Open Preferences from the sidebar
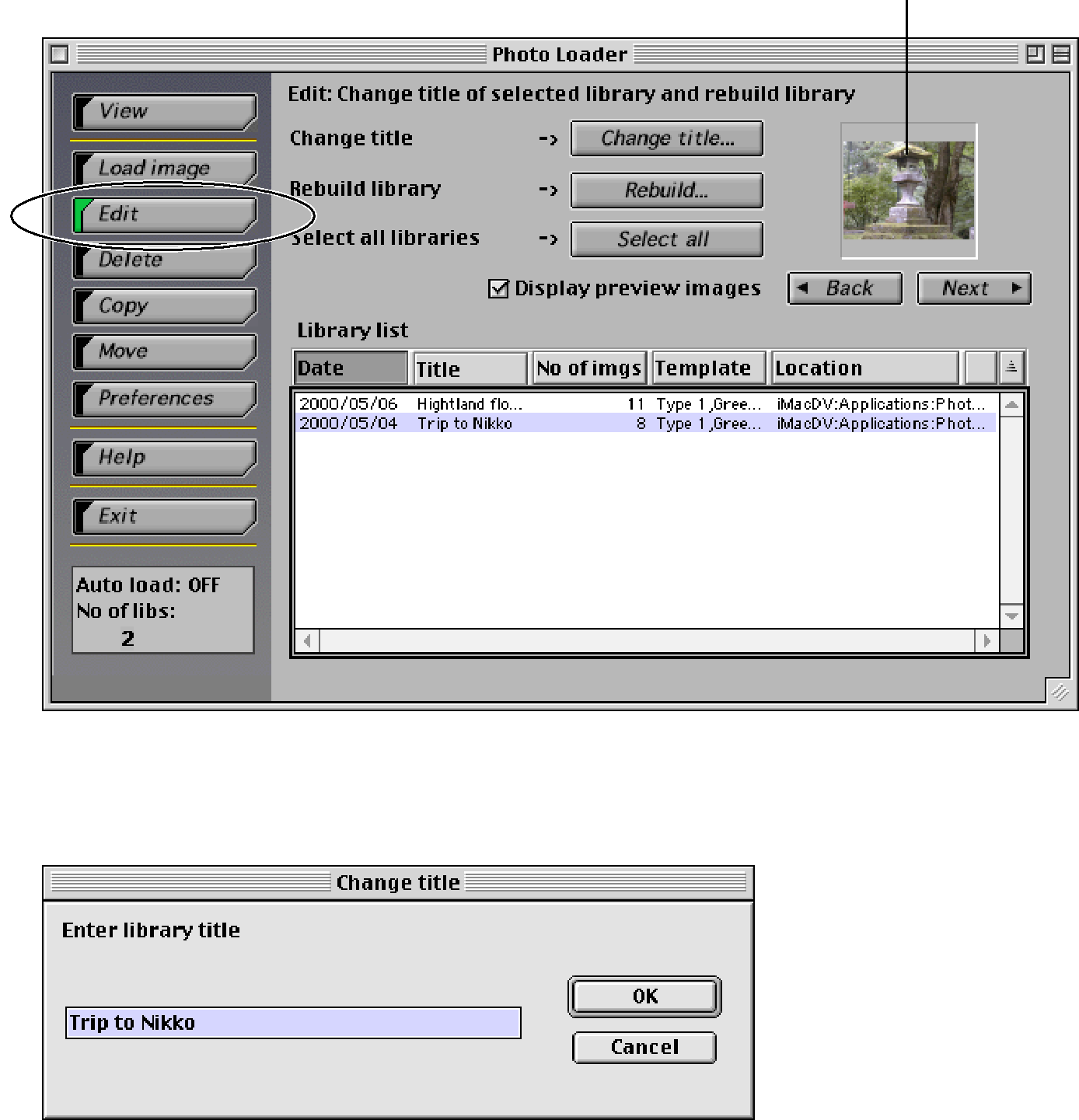This screenshot has height=1120, width=1079. tap(164, 399)
